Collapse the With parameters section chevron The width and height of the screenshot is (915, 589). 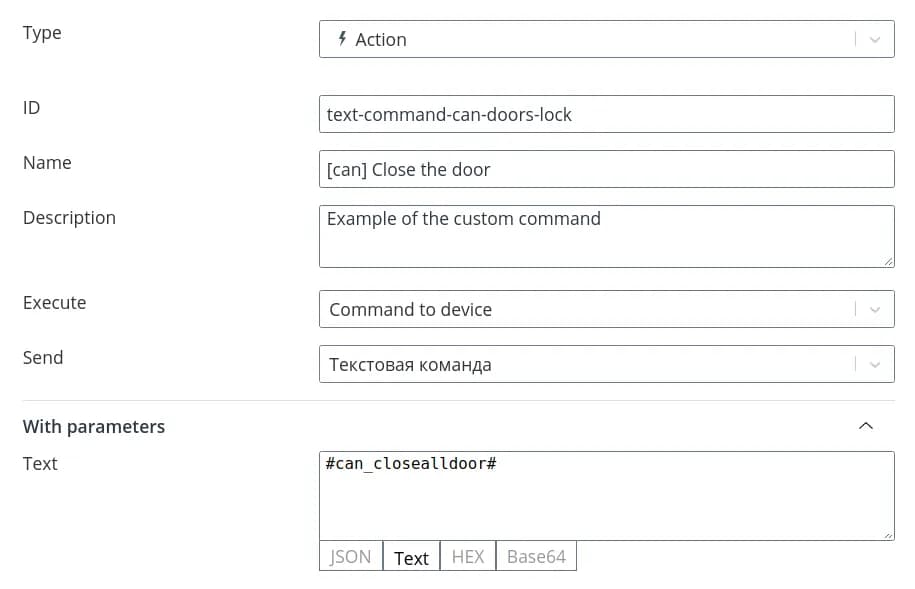point(866,426)
